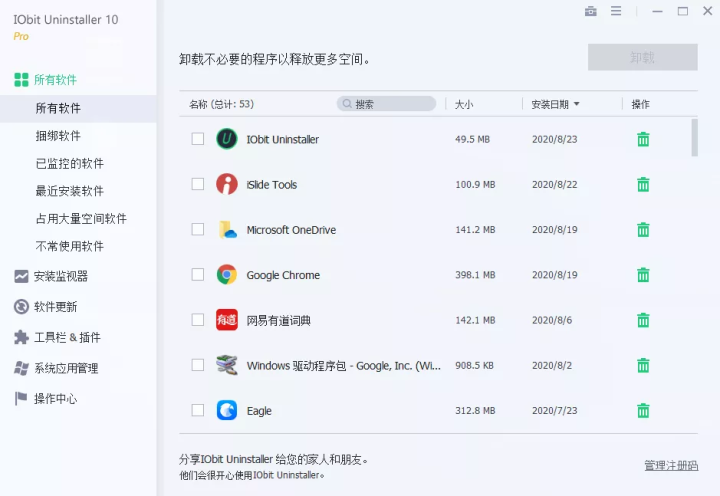Image resolution: width=720 pixels, height=496 pixels.
Task: Click the toolbox briefcase icon in title bar
Action: pyautogui.click(x=591, y=11)
